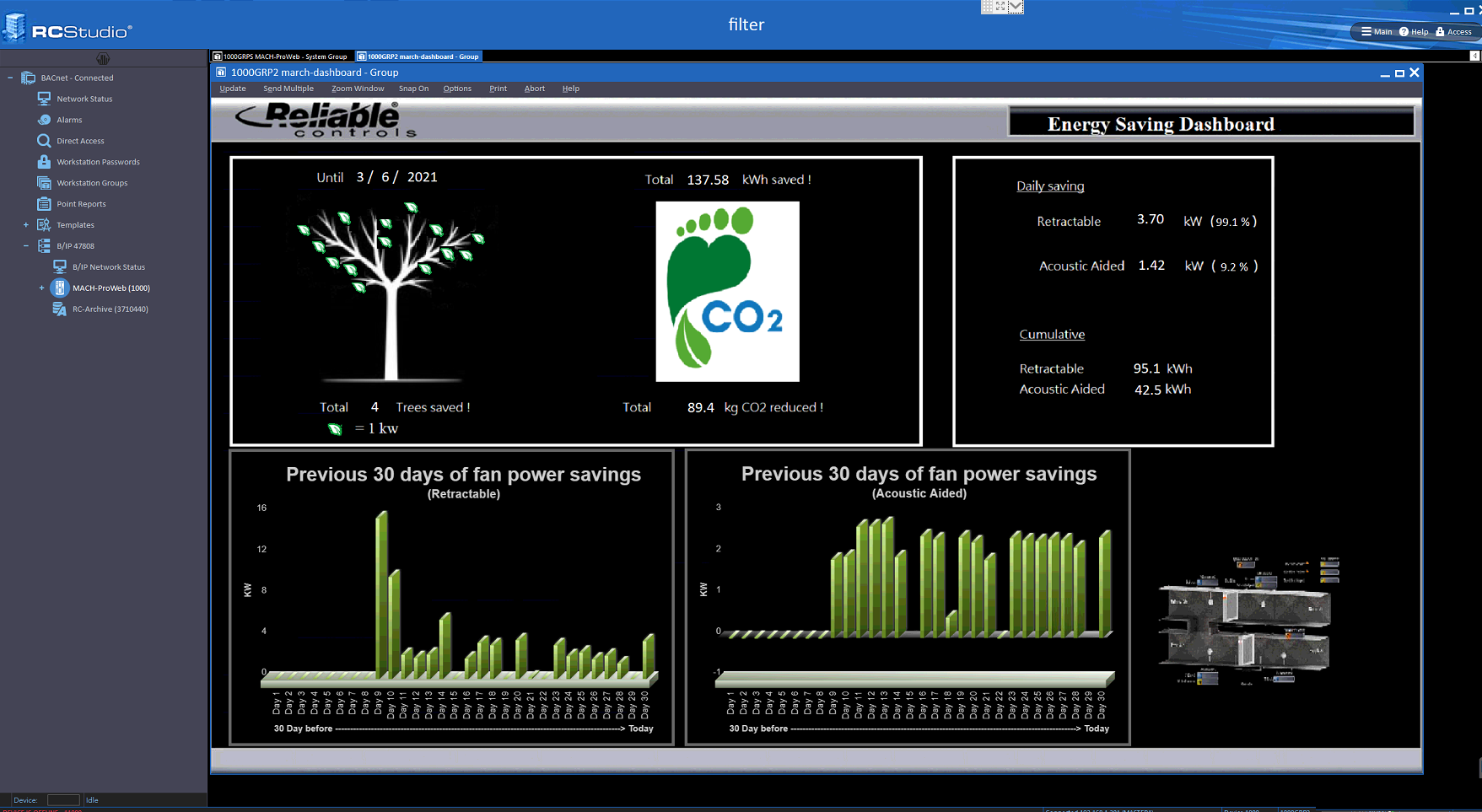Screen dimensions: 1482x812
Task: Click the = 1 kw leaf legend
Action: click(x=363, y=428)
